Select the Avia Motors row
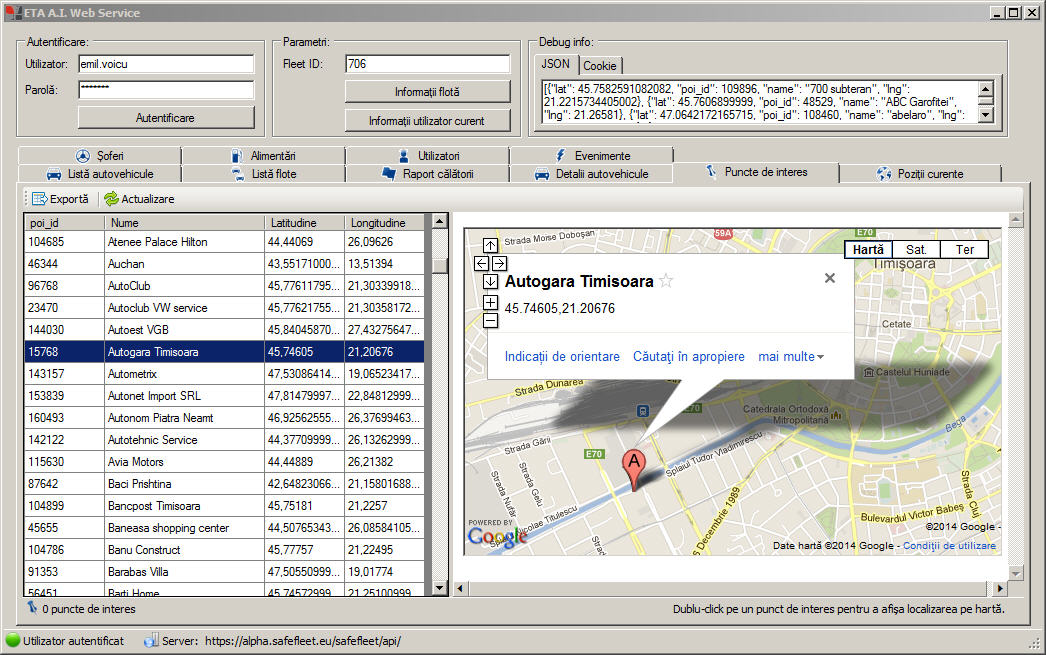1046x655 pixels. click(224, 462)
